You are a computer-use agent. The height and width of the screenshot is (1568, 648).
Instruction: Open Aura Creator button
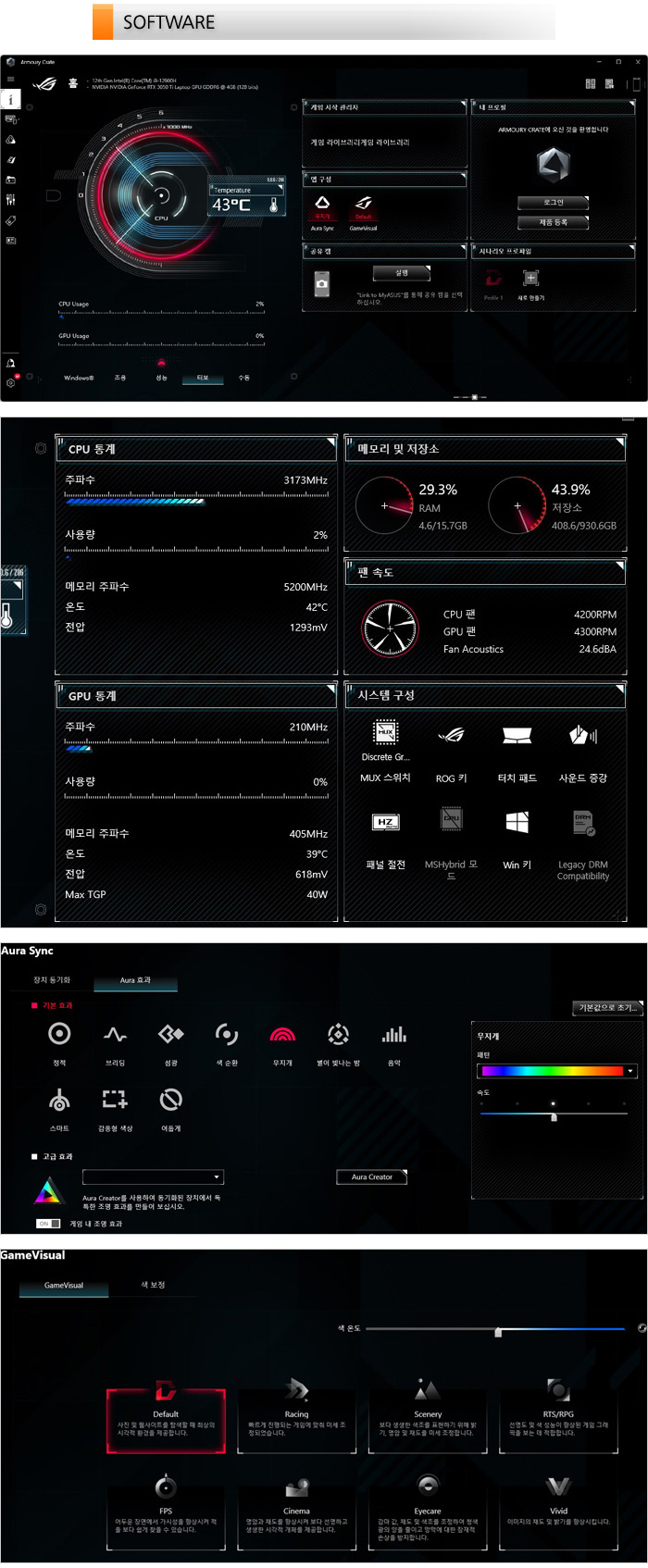pyautogui.click(x=372, y=1177)
